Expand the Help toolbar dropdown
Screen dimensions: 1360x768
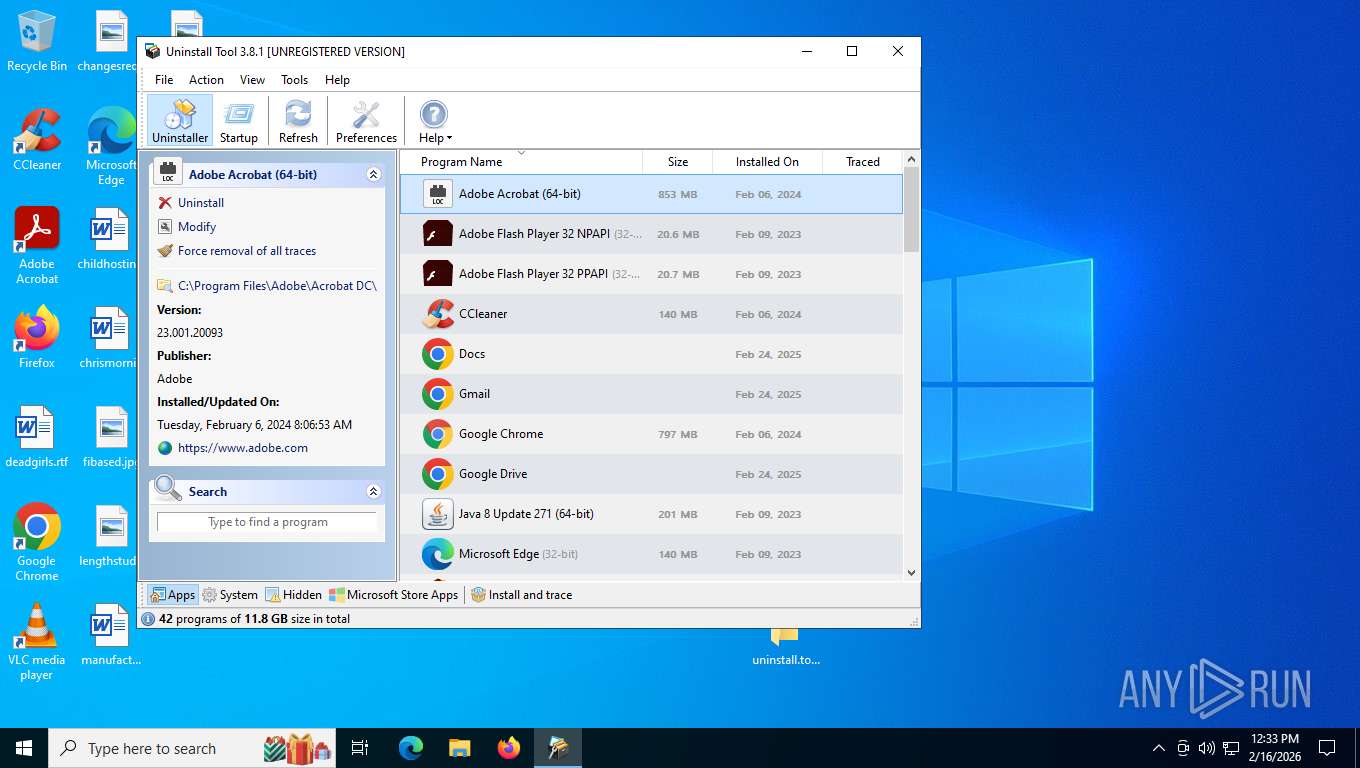pos(435,121)
